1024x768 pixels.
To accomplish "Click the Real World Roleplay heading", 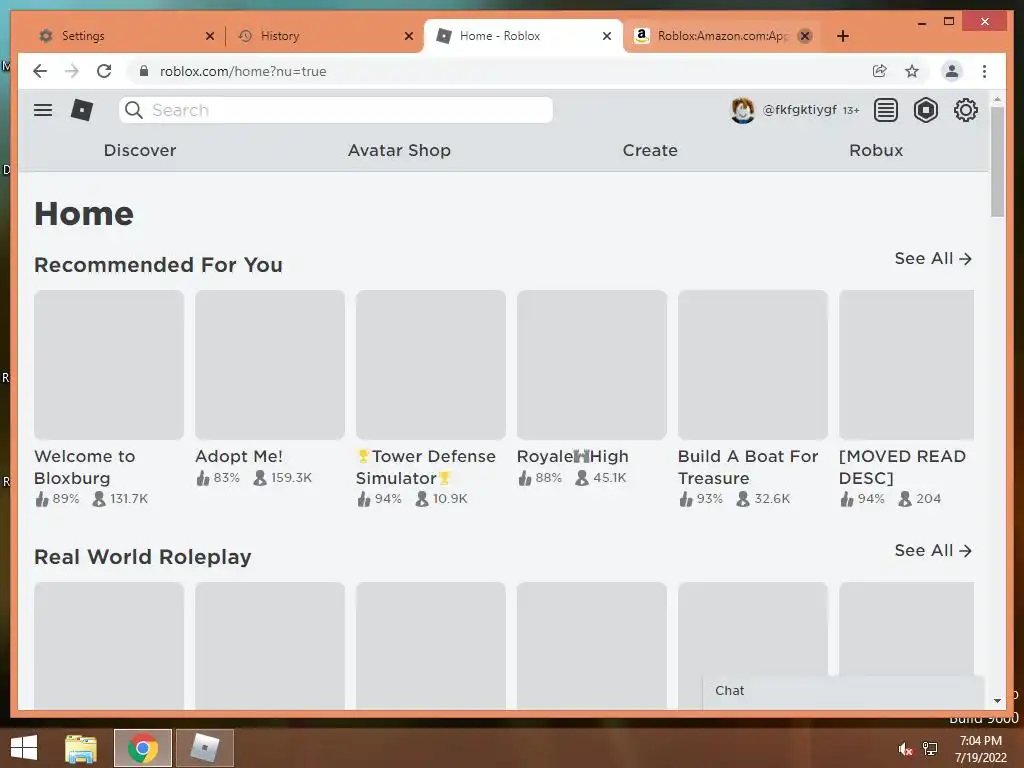I will 142,556.
